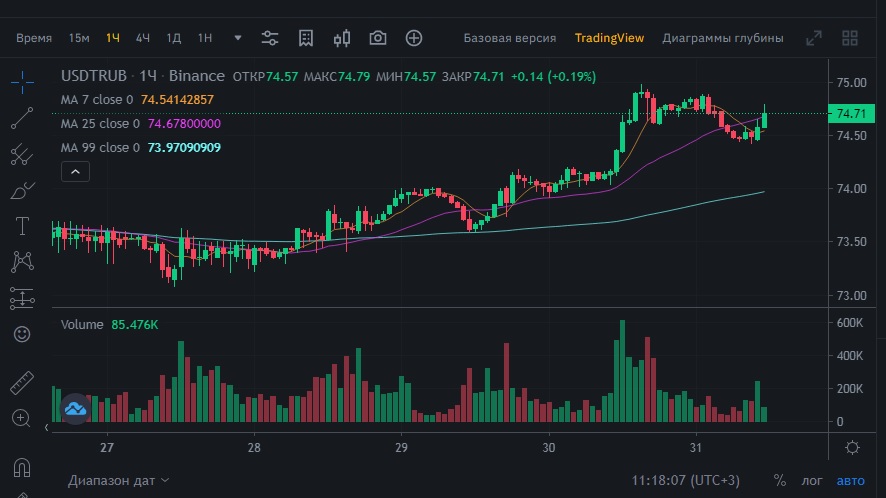886x498 pixels.
Task: Open candlestick chart type selector
Action: point(341,38)
